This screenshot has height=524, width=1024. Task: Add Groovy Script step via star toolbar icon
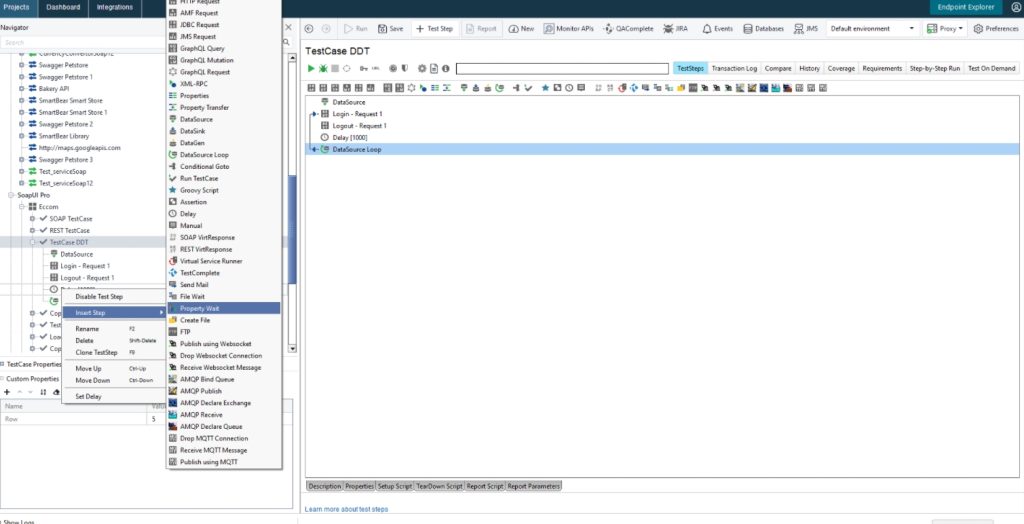545,88
